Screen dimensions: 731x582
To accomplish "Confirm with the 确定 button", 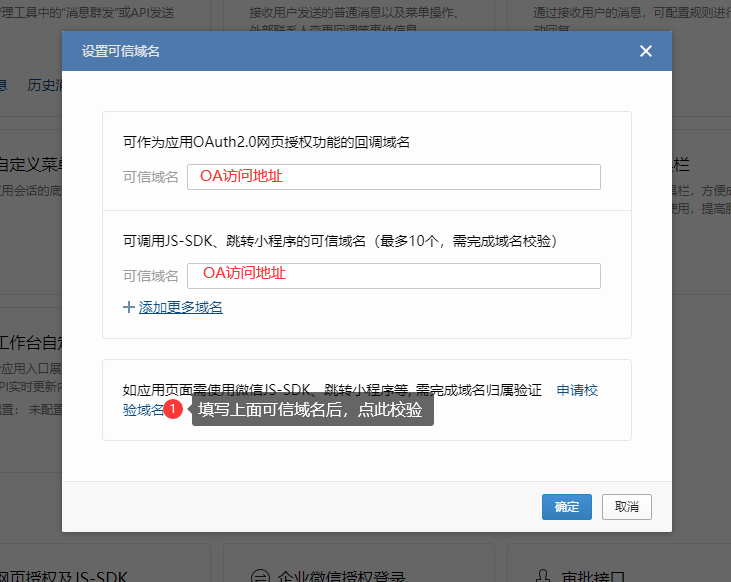I will click(566, 506).
